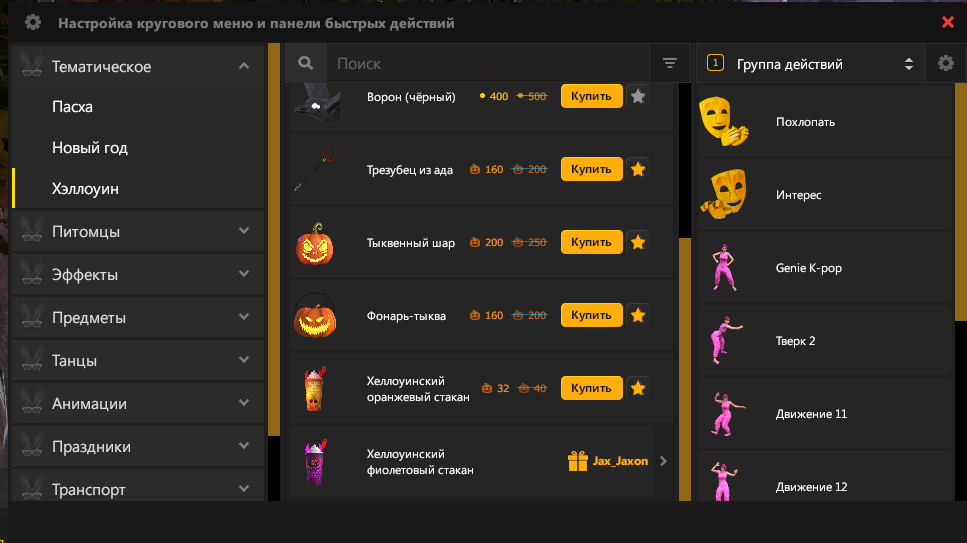
Task: Click the item list scrollbar thumb
Action: (685, 369)
